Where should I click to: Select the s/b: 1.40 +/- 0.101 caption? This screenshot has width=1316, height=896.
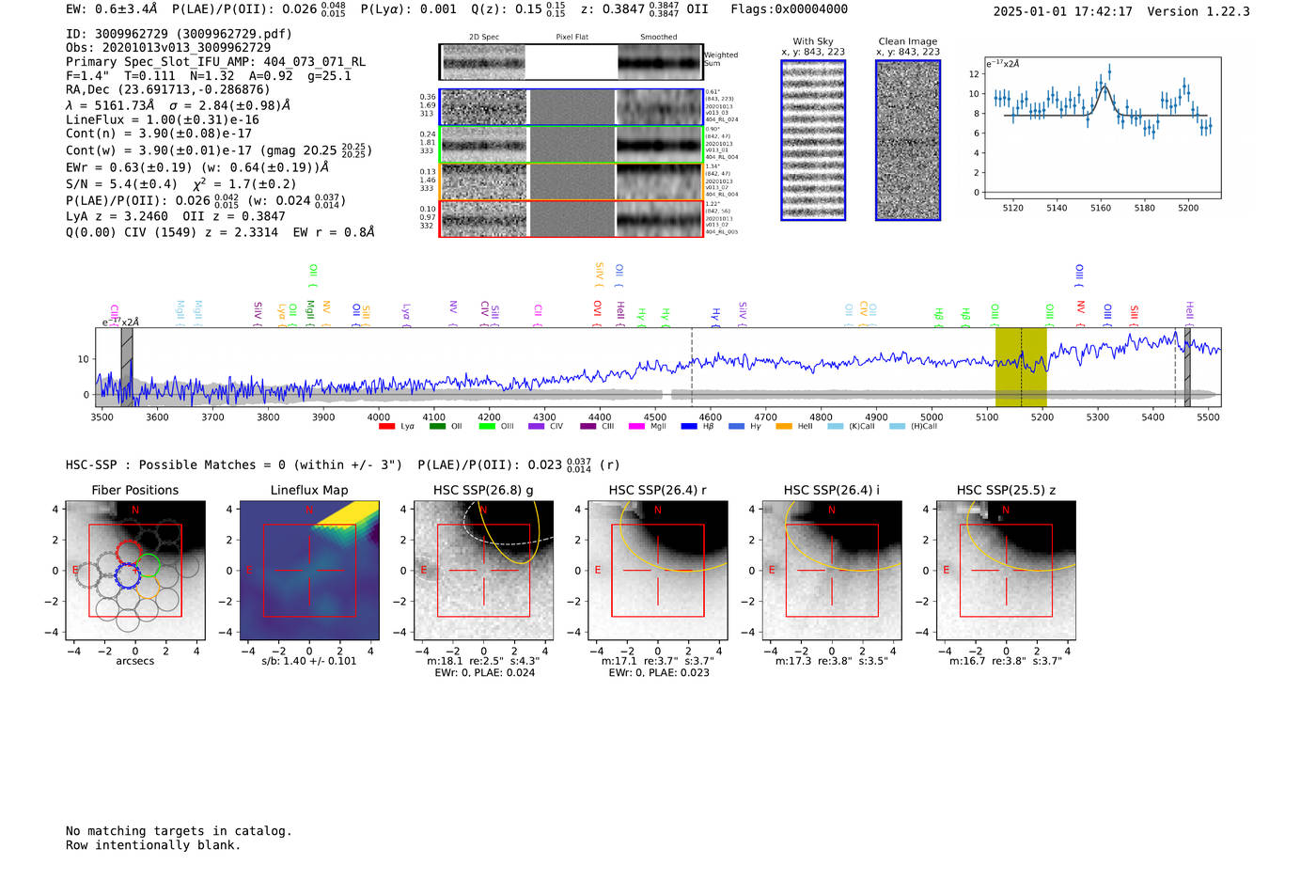tap(309, 661)
